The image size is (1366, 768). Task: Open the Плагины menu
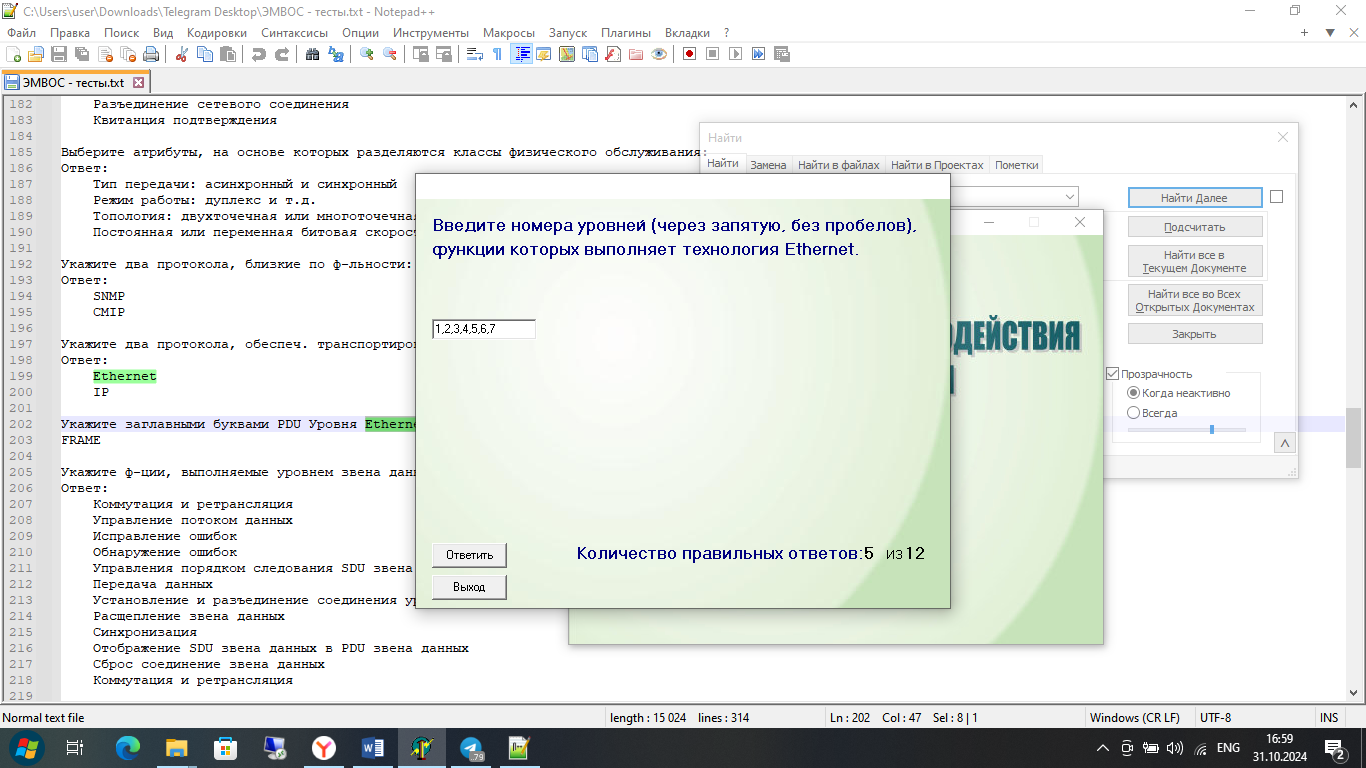tap(626, 33)
